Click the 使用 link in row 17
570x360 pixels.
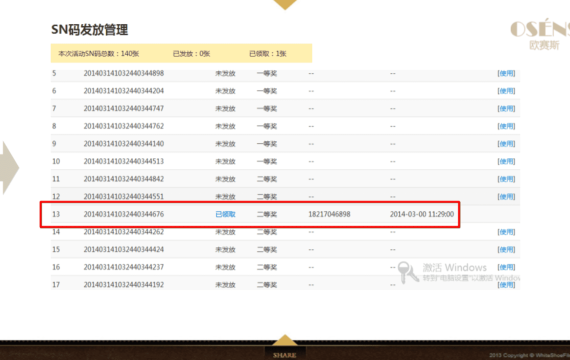[506, 285]
